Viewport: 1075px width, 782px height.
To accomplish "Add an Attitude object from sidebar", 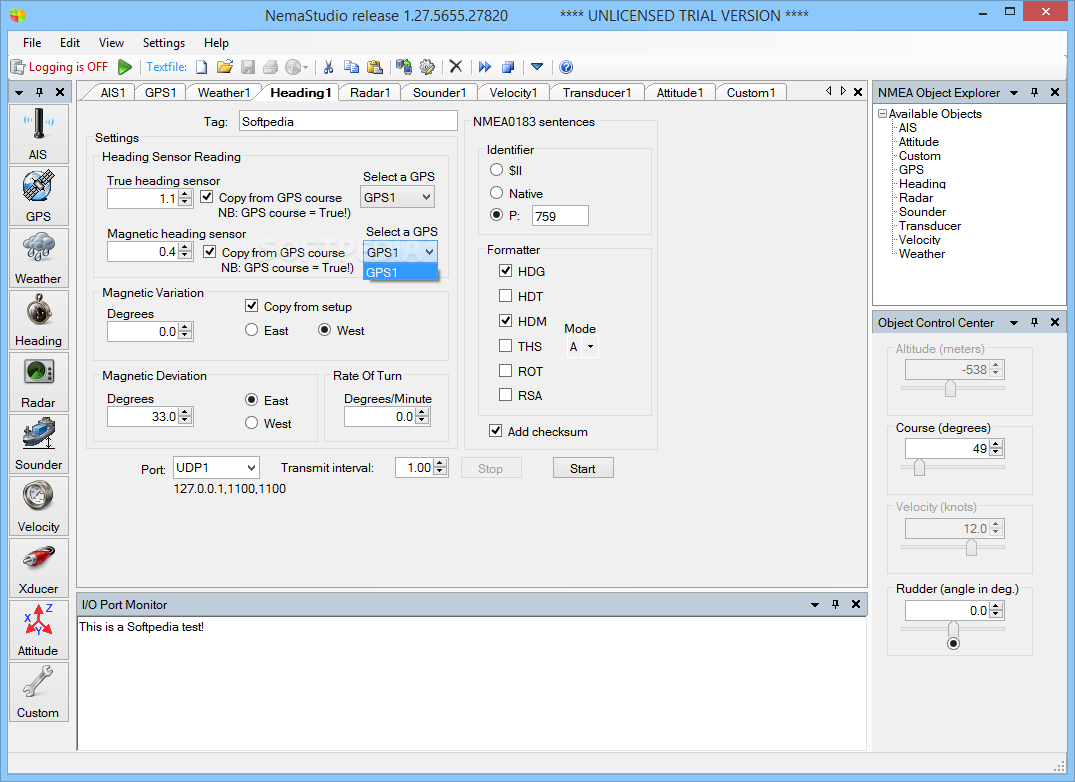I will coord(38,630).
